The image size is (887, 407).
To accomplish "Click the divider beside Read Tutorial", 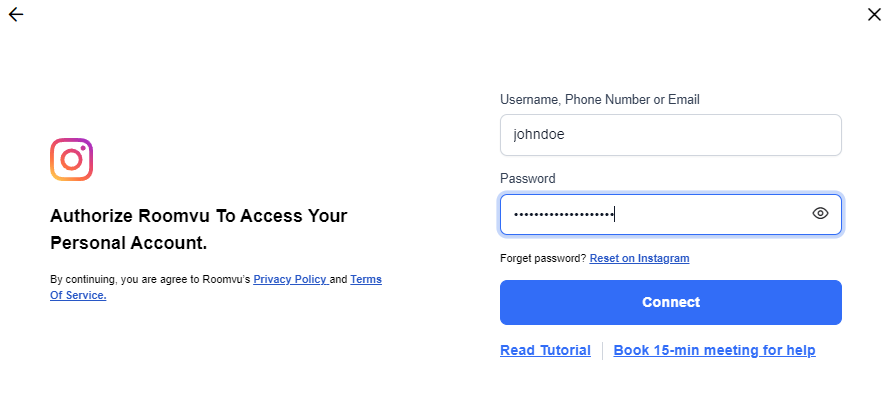I will [x=602, y=350].
